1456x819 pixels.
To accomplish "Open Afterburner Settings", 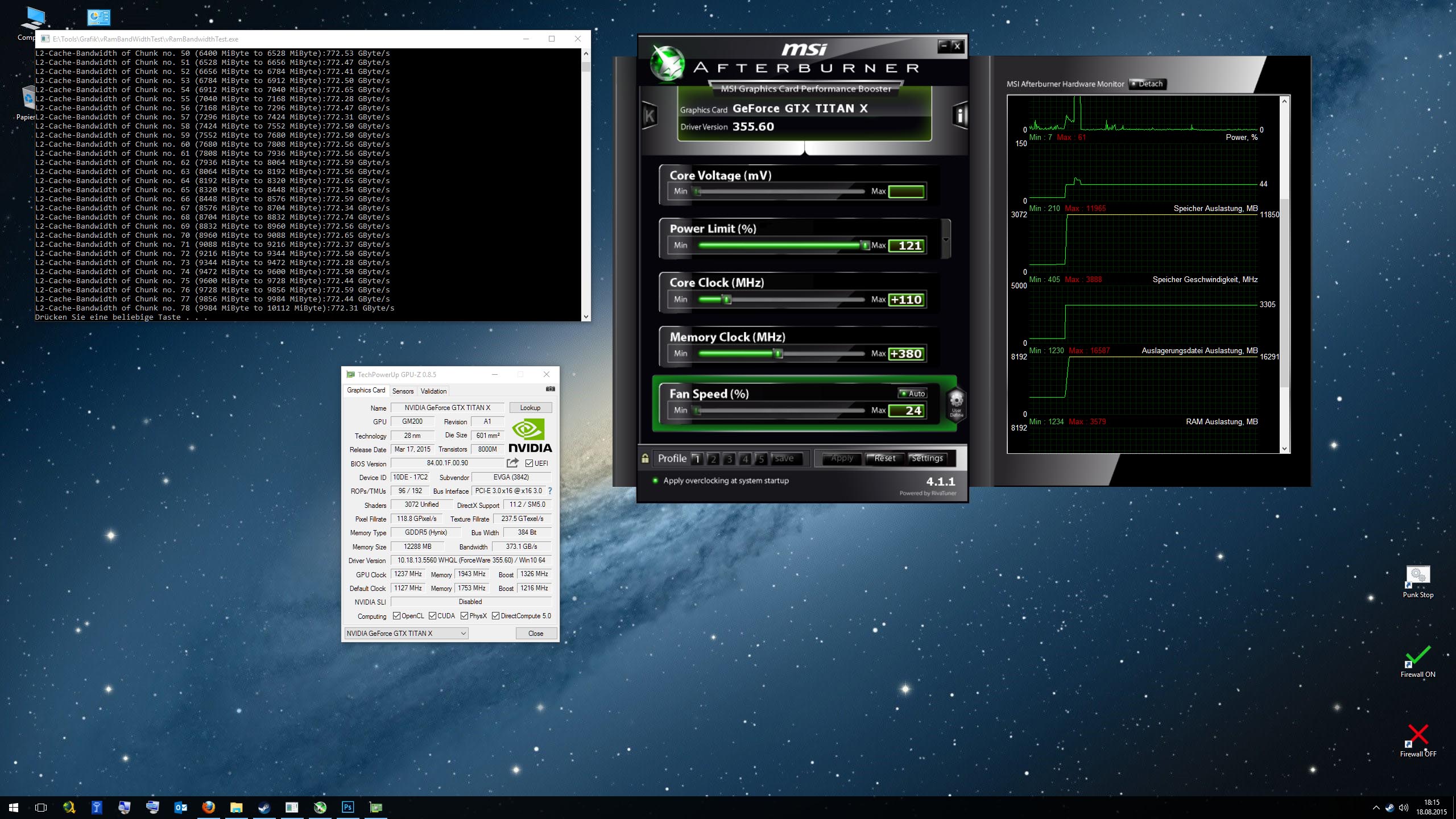I will point(927,458).
